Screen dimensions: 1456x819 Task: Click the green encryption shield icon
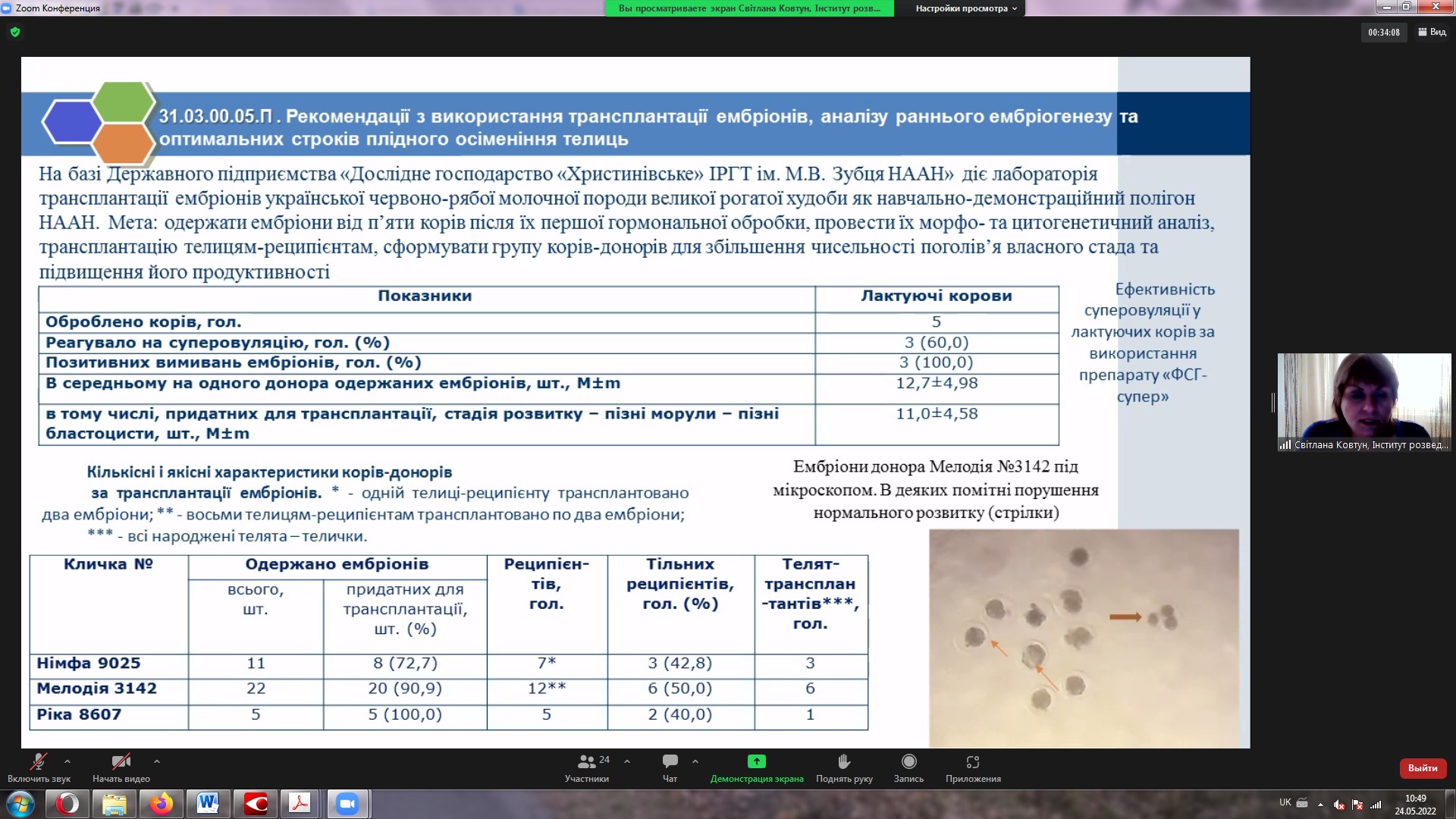pos(15,33)
